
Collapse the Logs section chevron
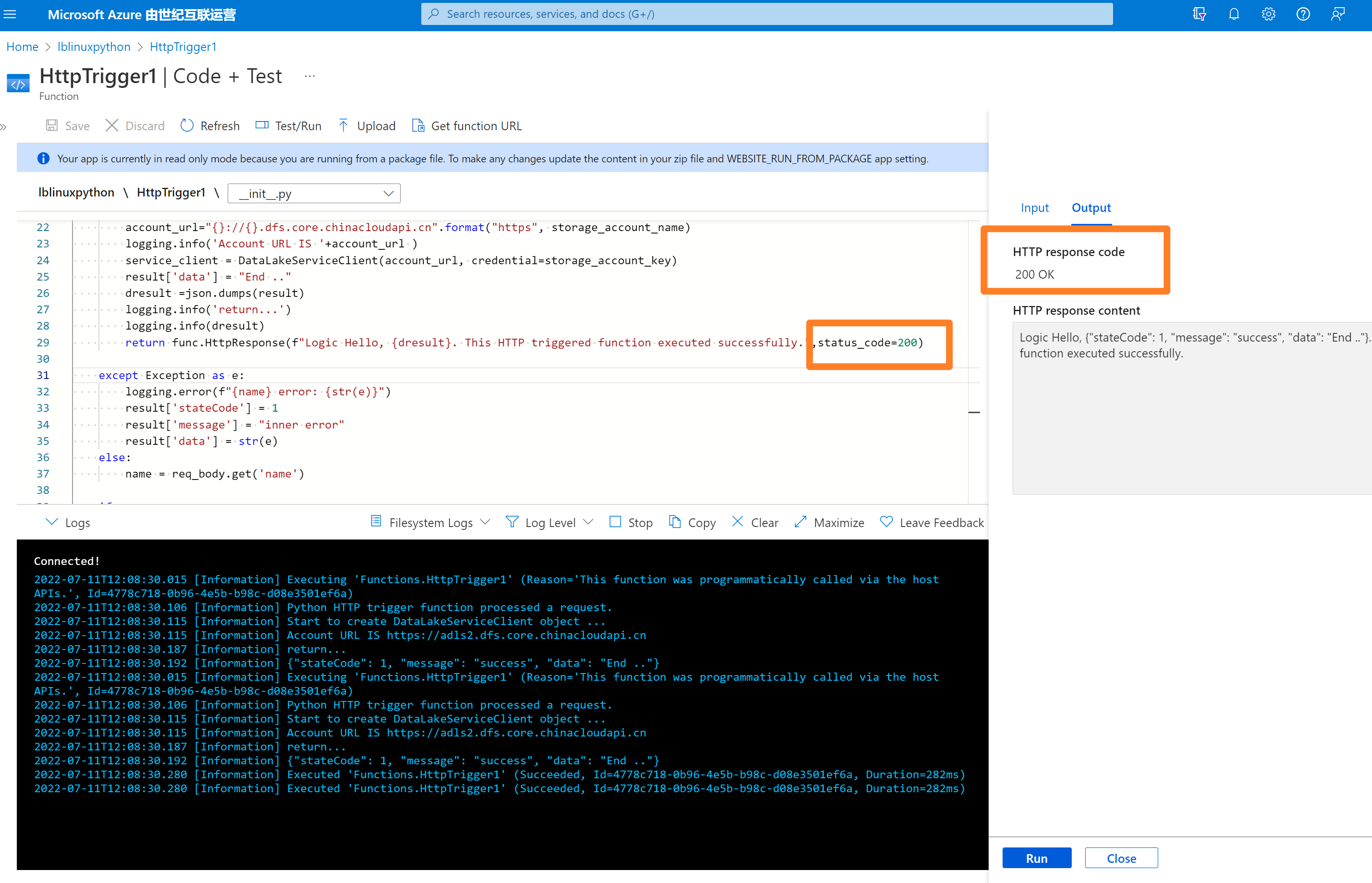point(51,522)
